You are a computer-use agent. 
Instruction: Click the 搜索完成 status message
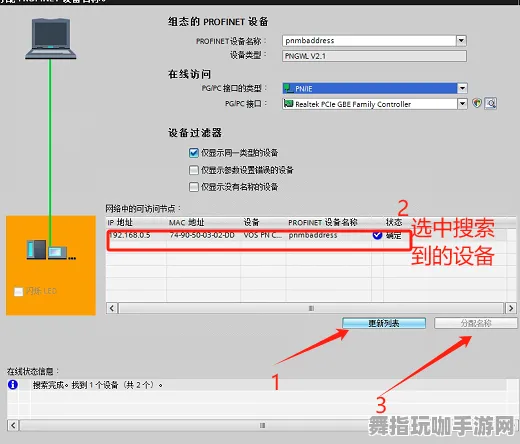(x=97, y=385)
